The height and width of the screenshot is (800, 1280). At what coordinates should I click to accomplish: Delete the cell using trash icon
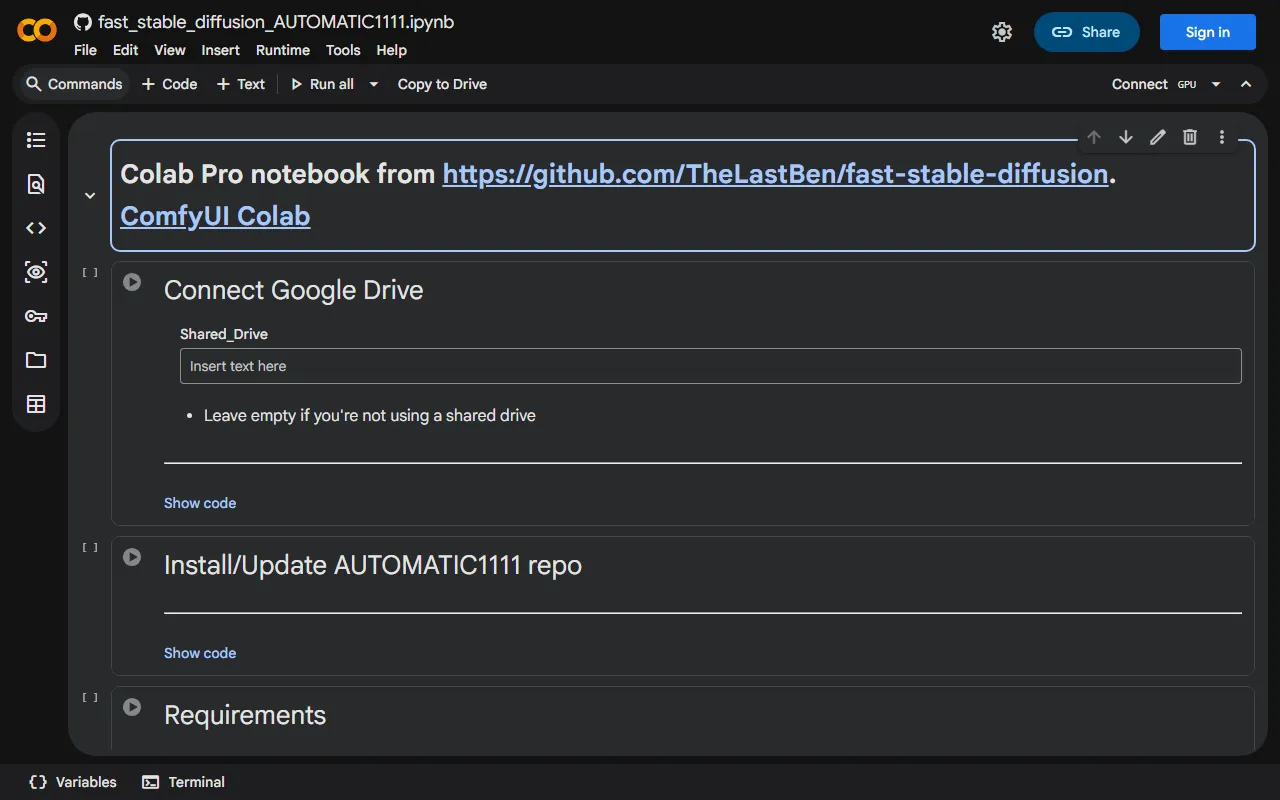coord(1189,138)
